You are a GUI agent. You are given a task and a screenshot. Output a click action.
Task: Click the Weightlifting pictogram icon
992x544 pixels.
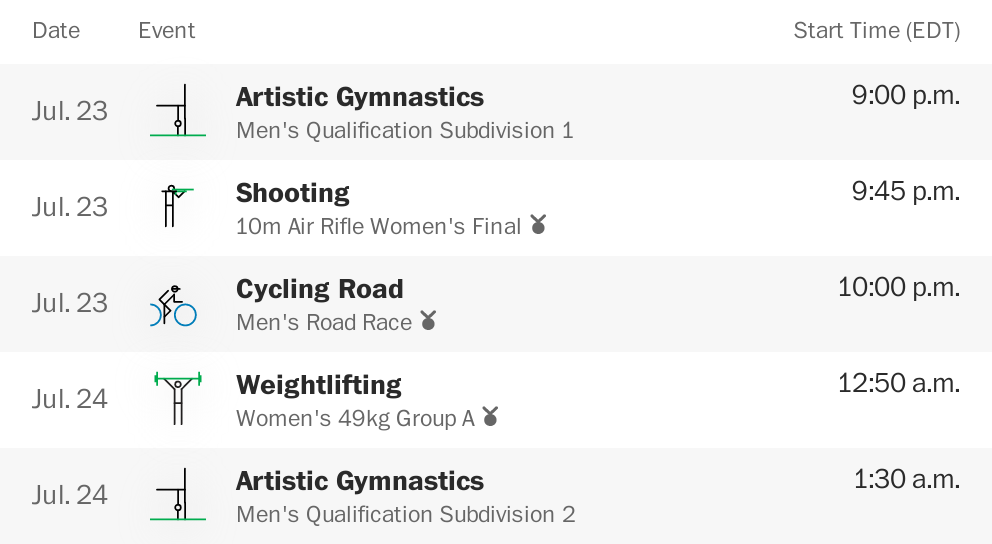[x=178, y=398]
